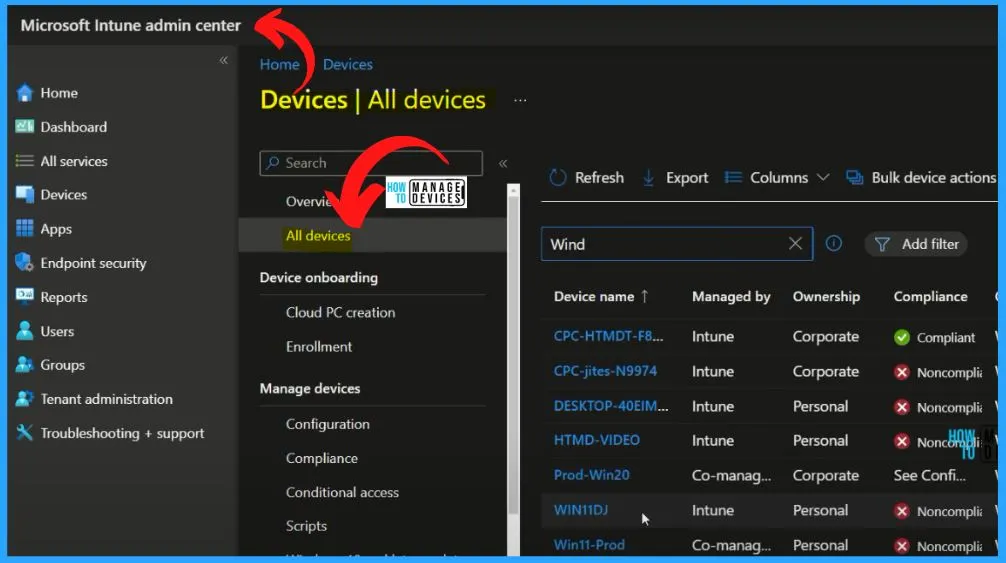Click the All services list icon

24,160
